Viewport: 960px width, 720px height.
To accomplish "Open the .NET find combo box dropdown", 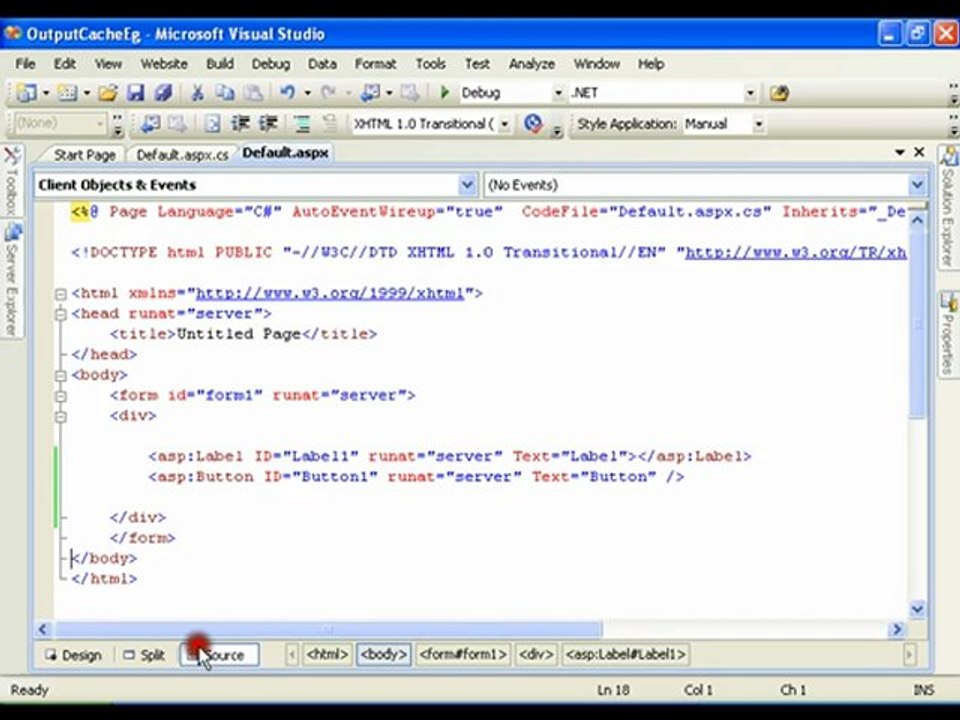I will click(750, 93).
